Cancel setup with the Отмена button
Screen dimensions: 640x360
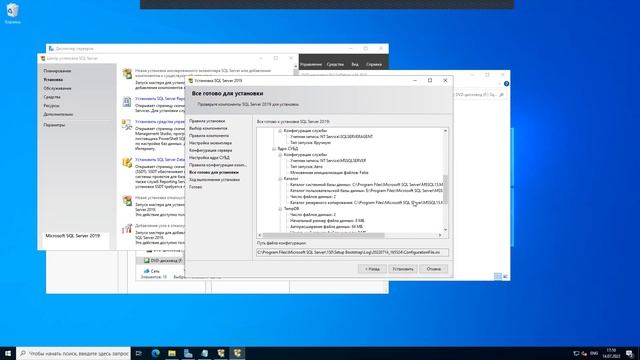[433, 269]
